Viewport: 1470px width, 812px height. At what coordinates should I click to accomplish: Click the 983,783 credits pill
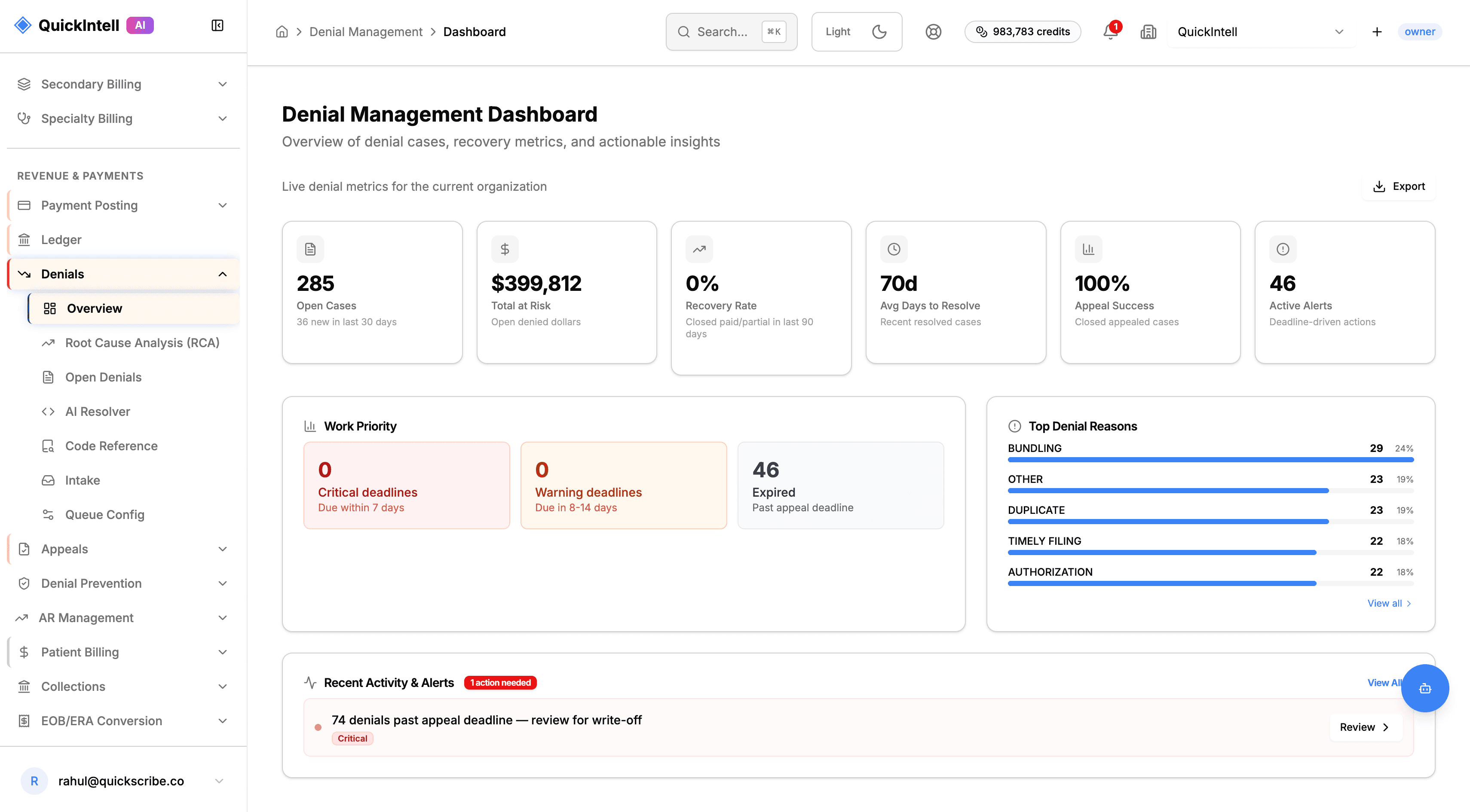click(x=1023, y=32)
